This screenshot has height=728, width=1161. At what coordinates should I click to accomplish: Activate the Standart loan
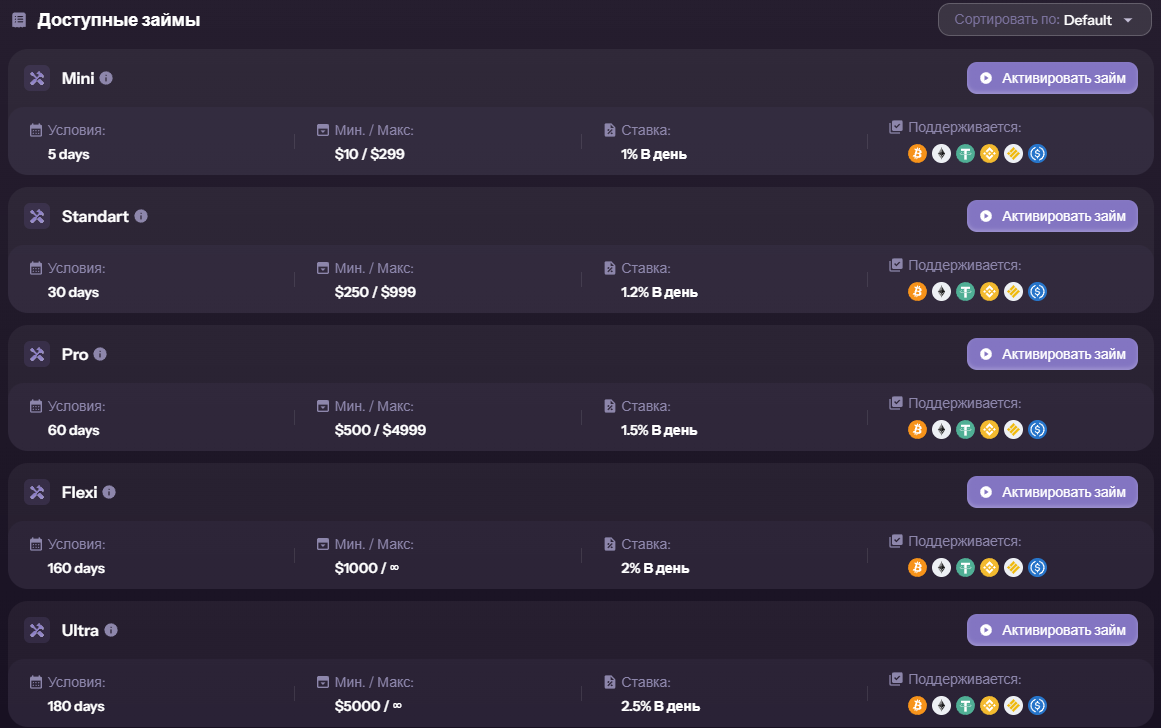coord(1052,216)
